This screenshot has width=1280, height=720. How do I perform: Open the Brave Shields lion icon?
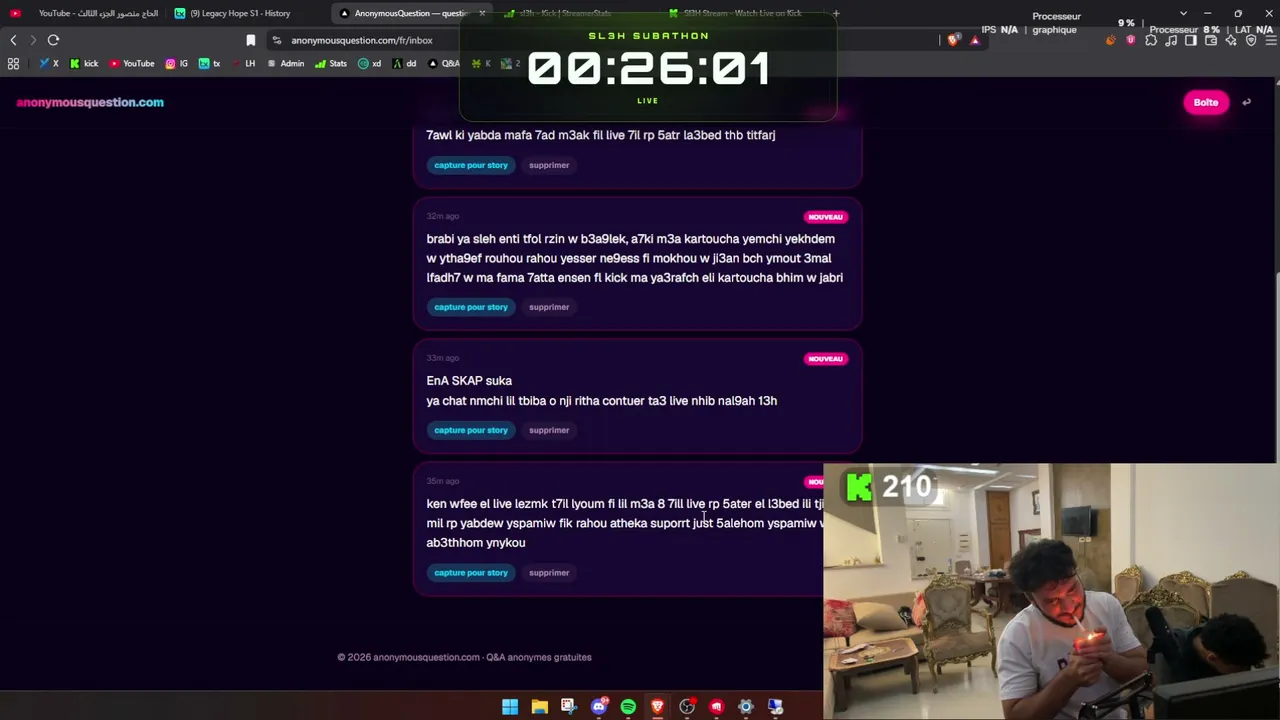(x=954, y=40)
